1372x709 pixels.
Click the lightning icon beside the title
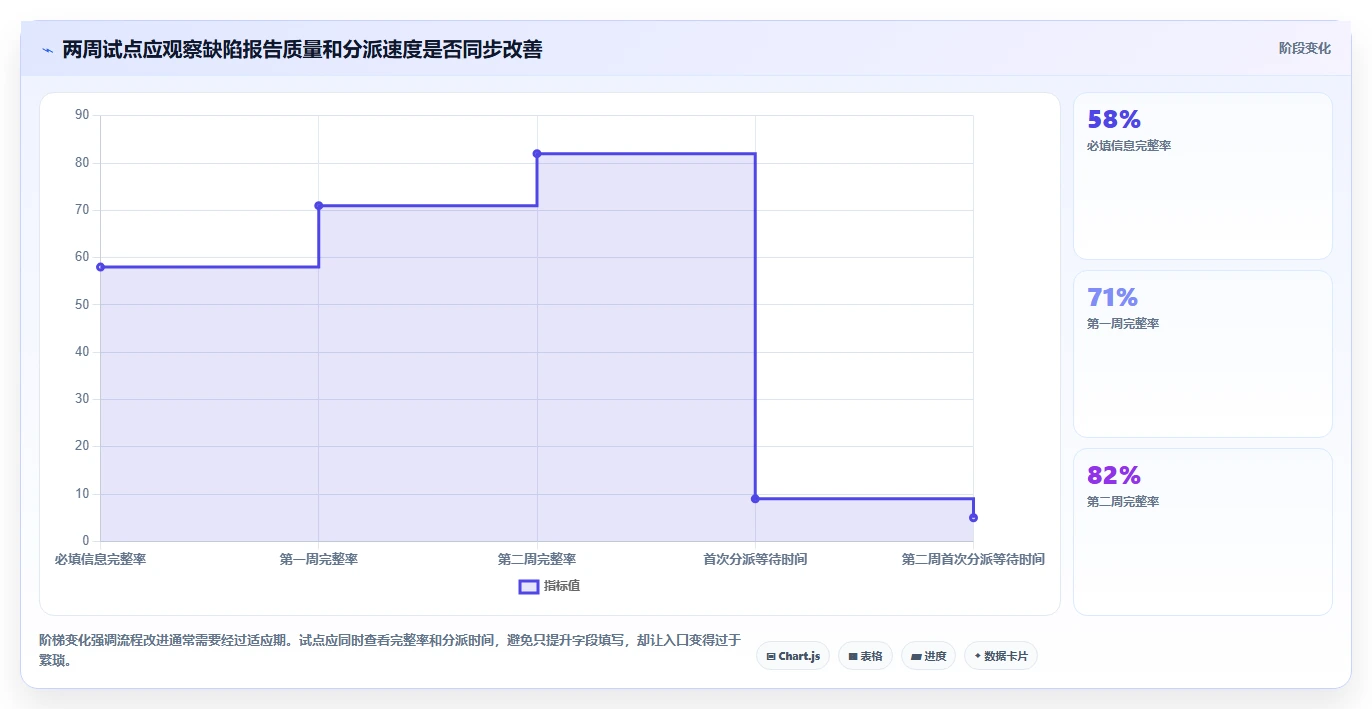(x=47, y=49)
